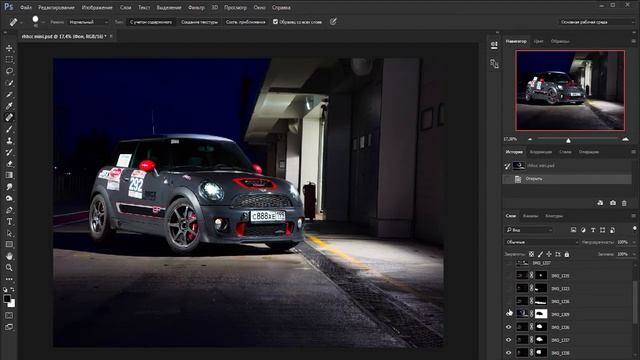The height and width of the screenshot is (360, 640).
Task: Open the Edit Toolbar three-dots icon
Action: pos(9,279)
